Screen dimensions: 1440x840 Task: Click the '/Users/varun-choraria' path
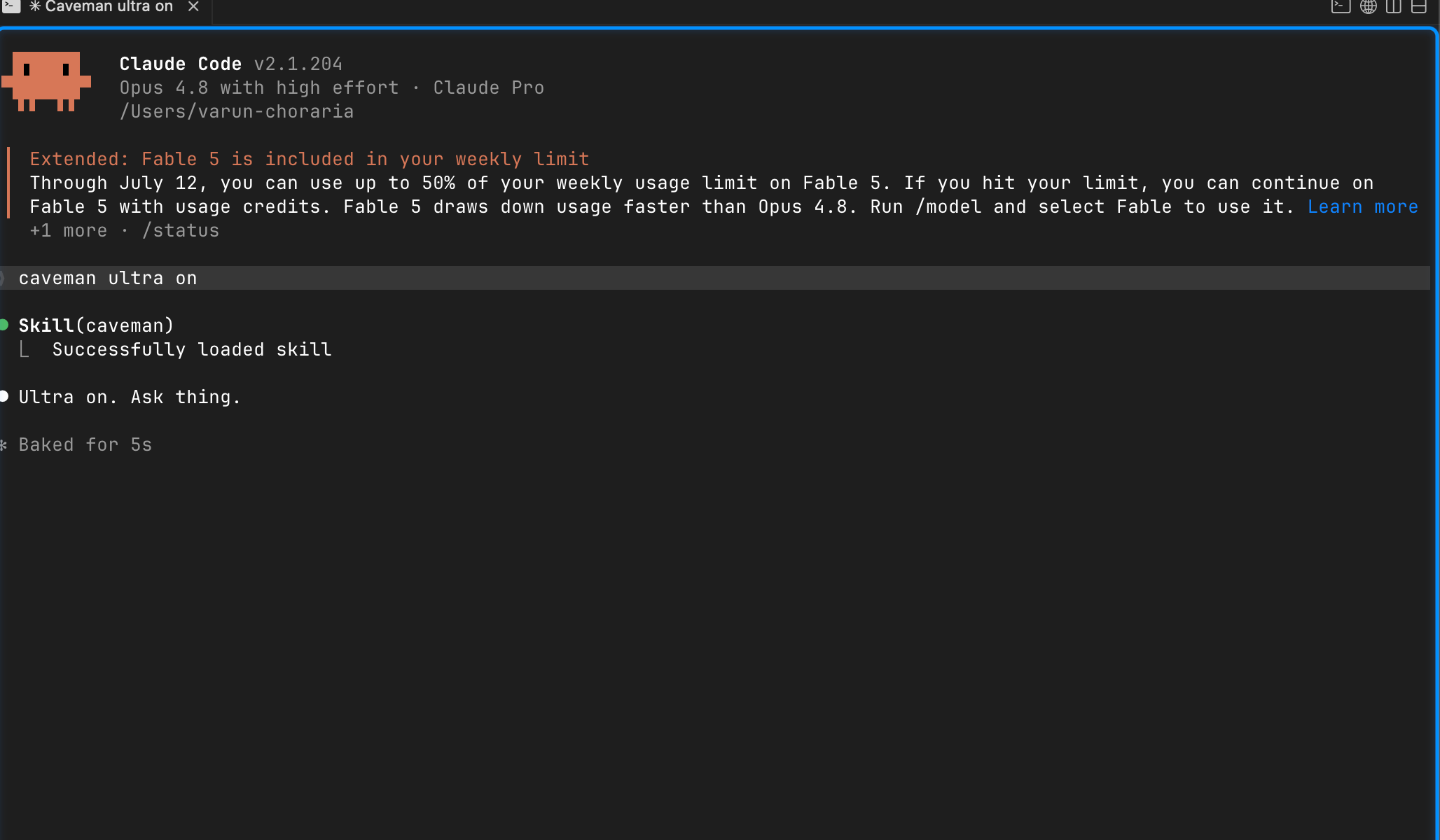[236, 111]
